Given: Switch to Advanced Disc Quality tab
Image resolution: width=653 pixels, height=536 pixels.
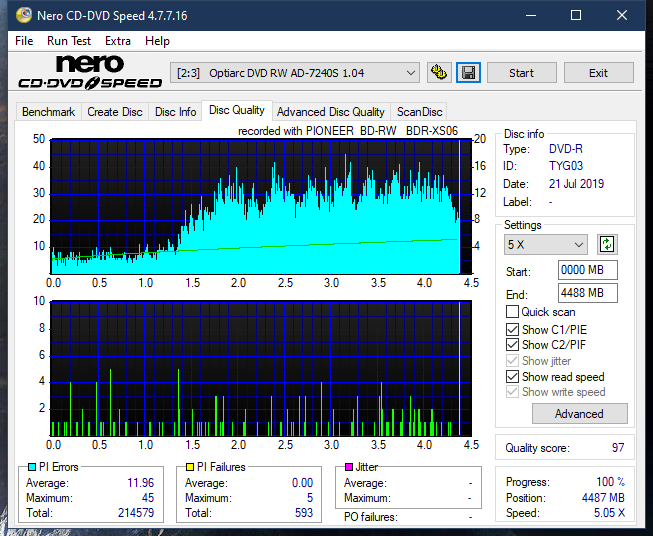Looking at the screenshot, I should coord(331,112).
